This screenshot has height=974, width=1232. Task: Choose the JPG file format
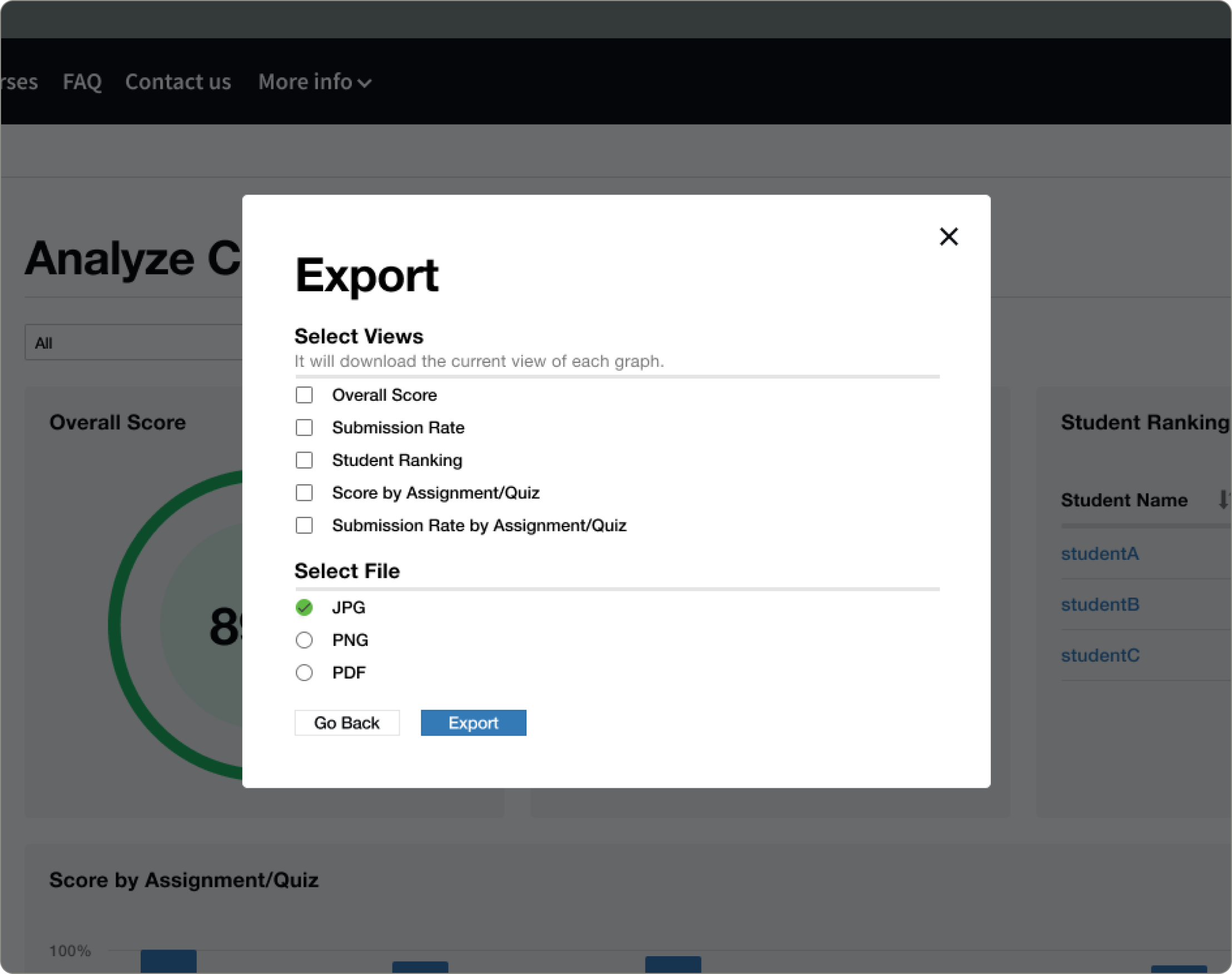pos(304,607)
